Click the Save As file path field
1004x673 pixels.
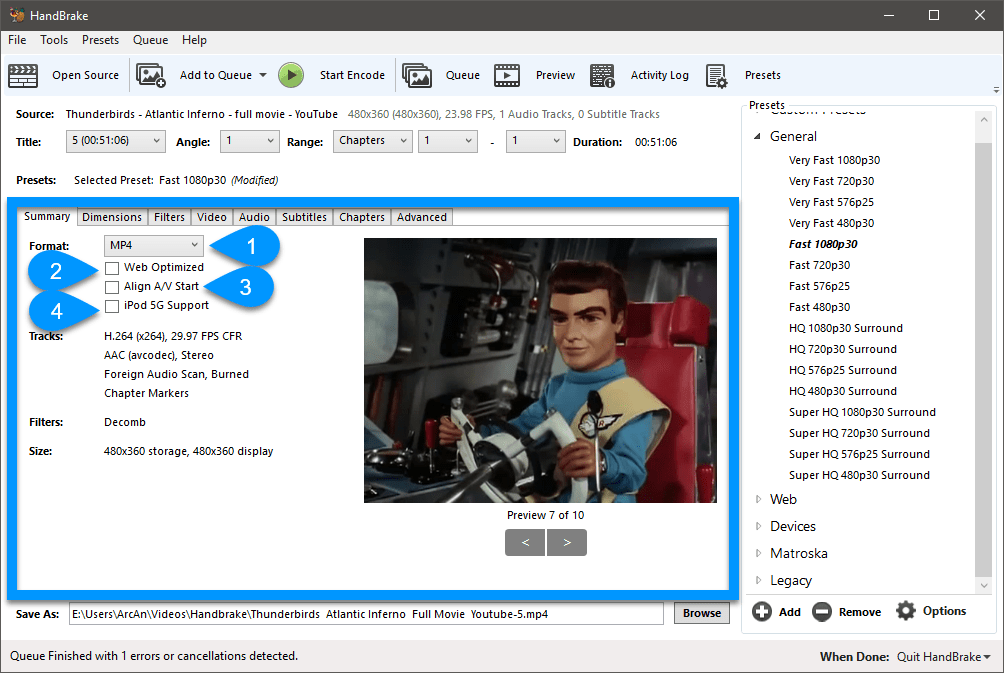[x=366, y=614]
